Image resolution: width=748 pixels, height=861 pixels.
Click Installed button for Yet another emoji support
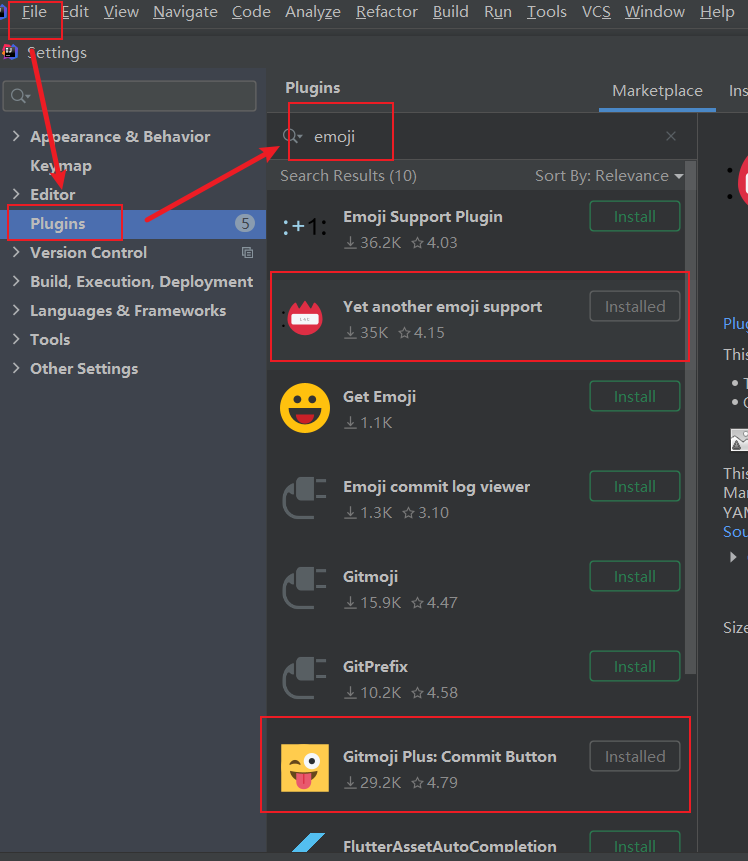click(x=635, y=306)
